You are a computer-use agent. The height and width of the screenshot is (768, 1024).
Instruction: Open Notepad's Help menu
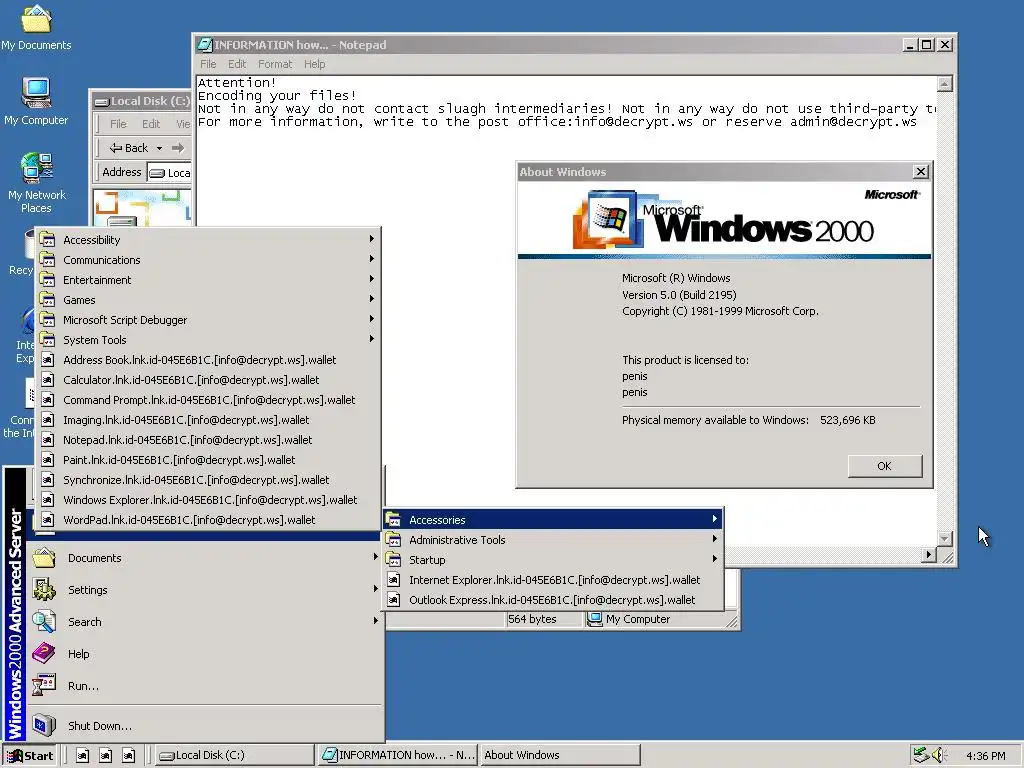click(x=314, y=64)
